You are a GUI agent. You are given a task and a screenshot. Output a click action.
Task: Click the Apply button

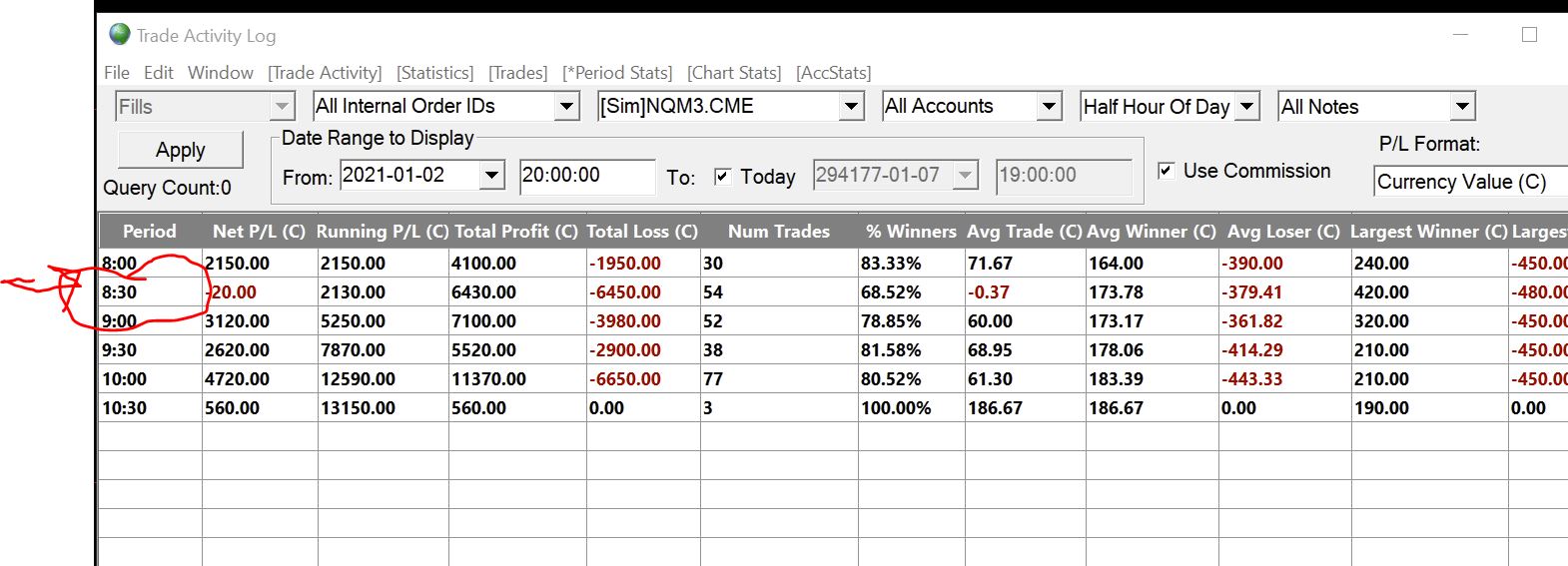(181, 150)
